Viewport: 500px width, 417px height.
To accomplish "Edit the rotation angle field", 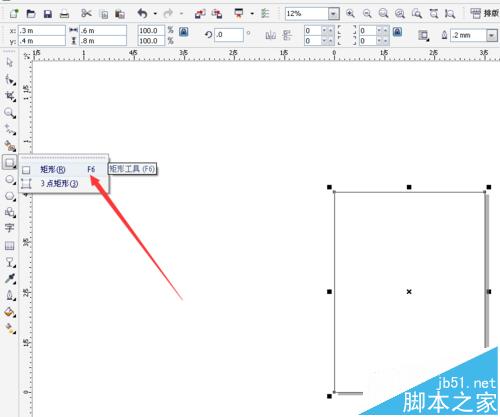I will [x=229, y=35].
